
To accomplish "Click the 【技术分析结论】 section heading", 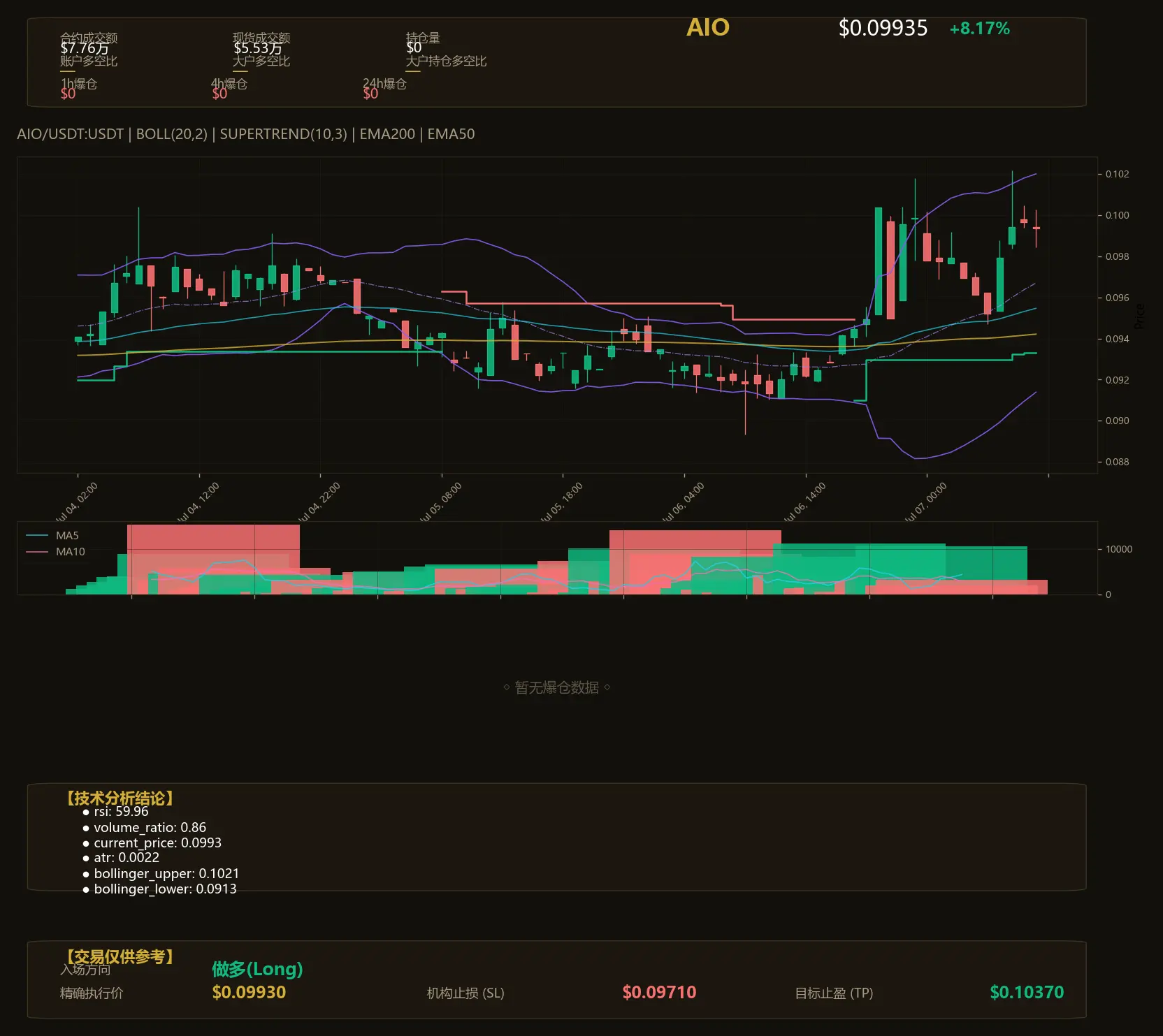I will pos(120,798).
